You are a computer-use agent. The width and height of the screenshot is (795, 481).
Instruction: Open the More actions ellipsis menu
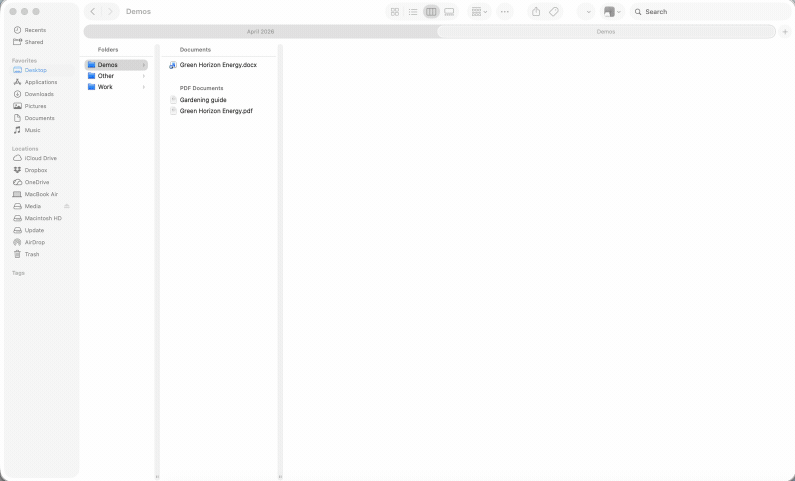(504, 12)
